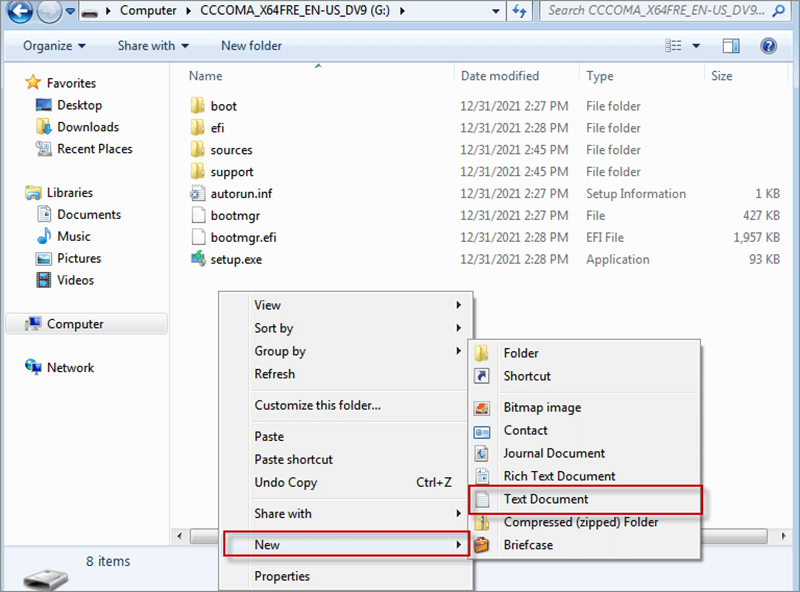The width and height of the screenshot is (800, 592).
Task: Select the efi folder icon
Action: [x=197, y=128]
